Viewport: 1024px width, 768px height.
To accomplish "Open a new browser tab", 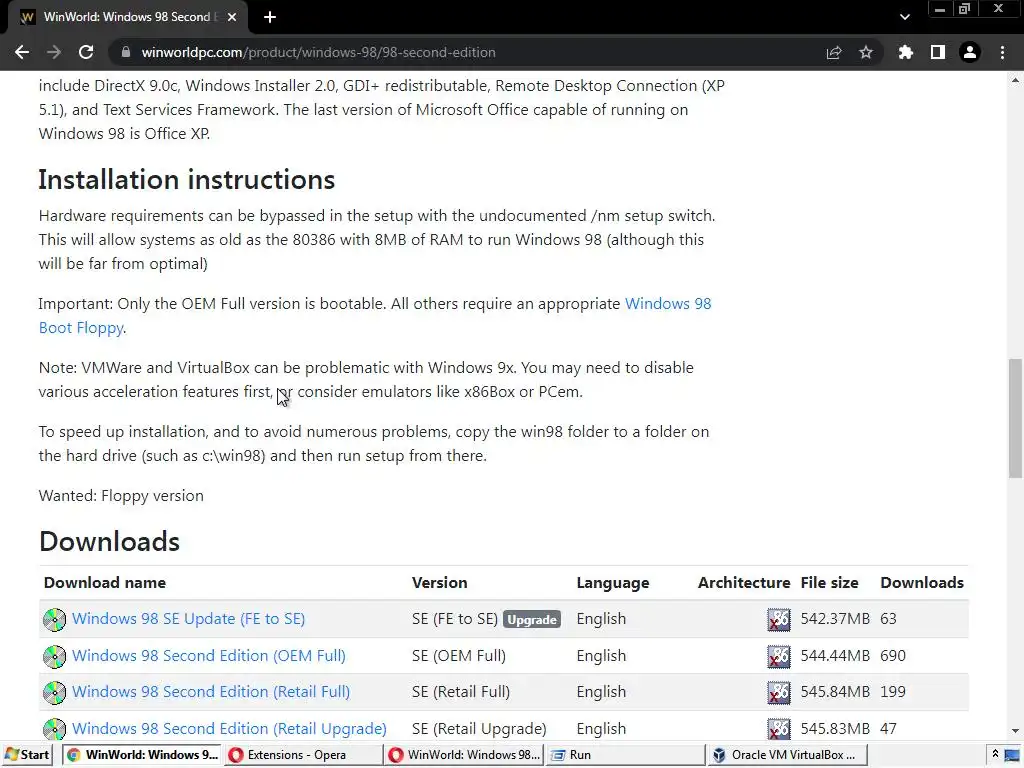I will click(270, 17).
